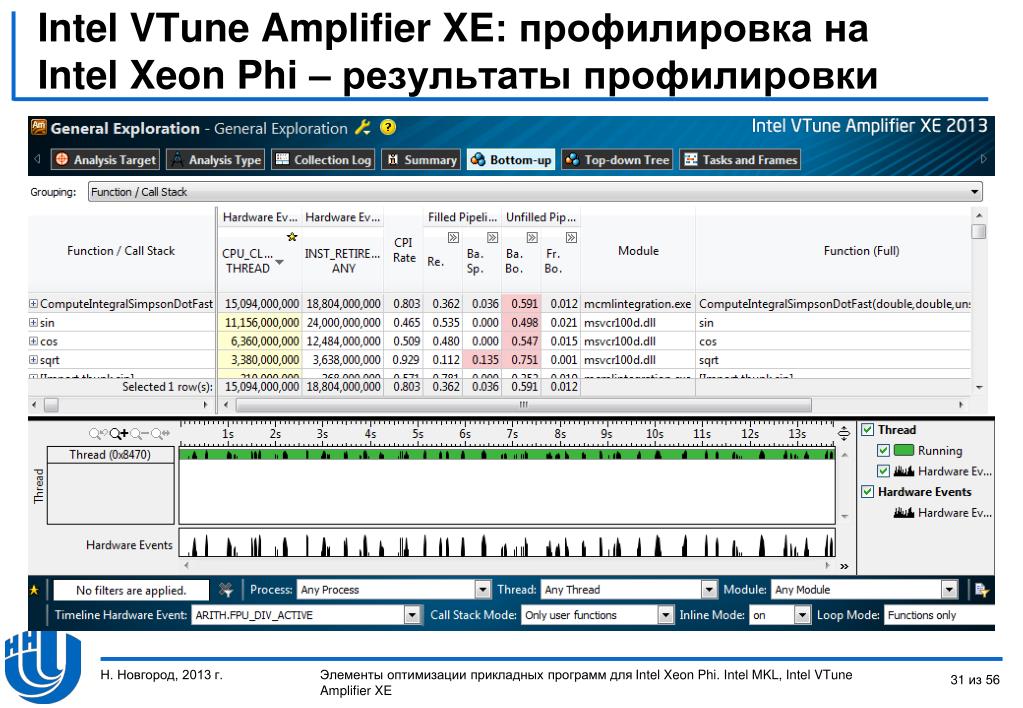
Task: Click the yellow help question mark icon
Action: click(388, 127)
